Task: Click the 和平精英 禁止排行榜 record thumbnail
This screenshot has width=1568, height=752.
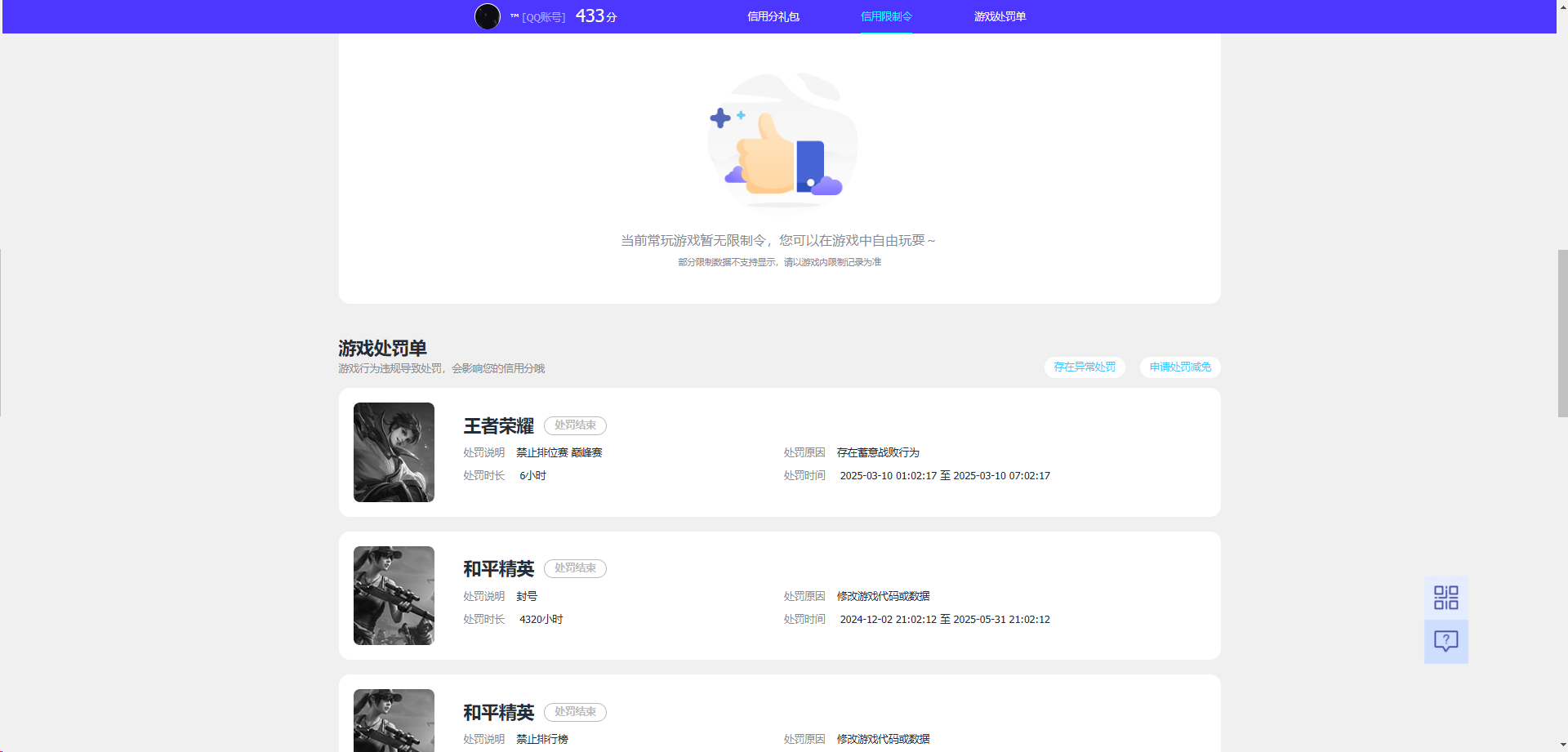Action: tap(394, 720)
